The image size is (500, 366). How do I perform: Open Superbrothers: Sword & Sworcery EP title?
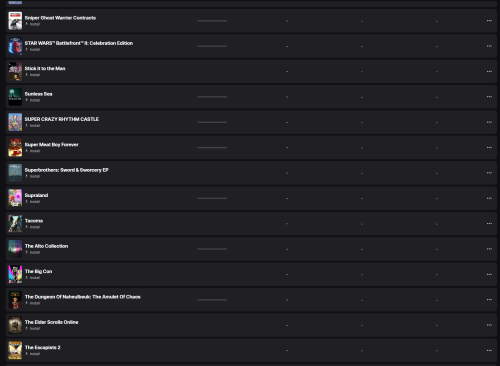pyautogui.click(x=67, y=170)
